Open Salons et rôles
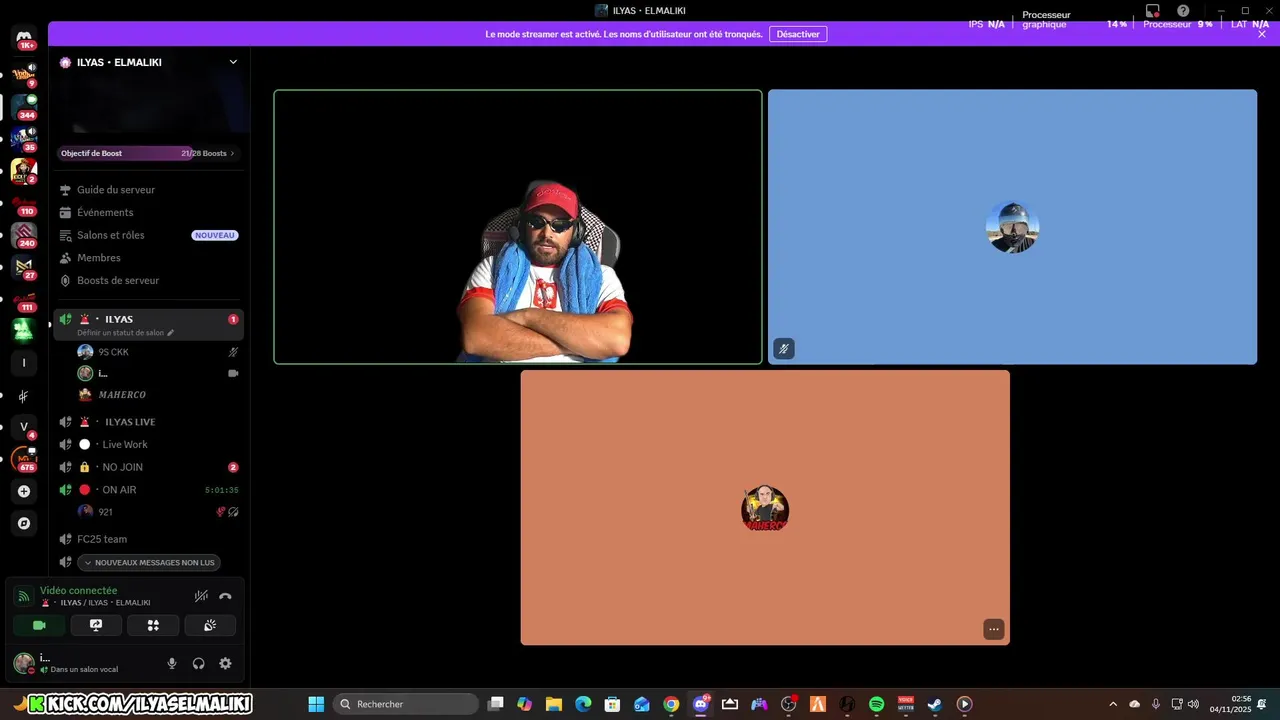This screenshot has width=1280, height=720. tap(148, 235)
